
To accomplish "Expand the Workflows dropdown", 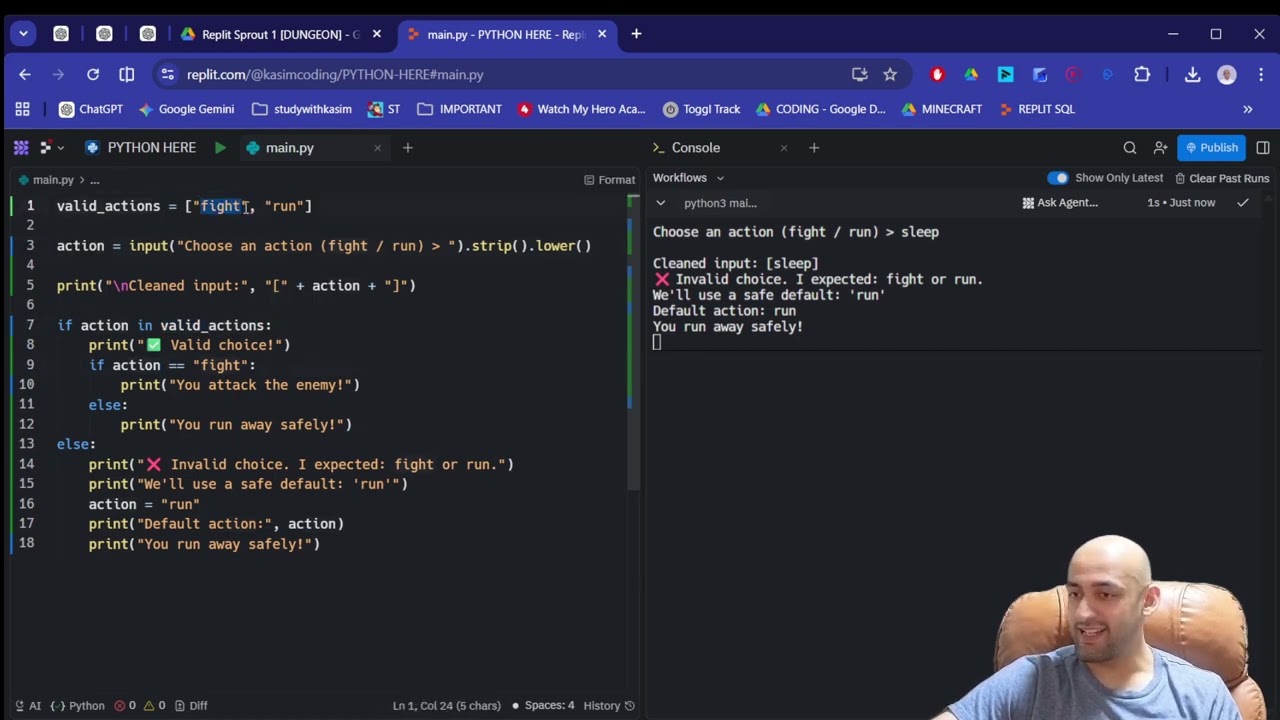I will pos(689,178).
